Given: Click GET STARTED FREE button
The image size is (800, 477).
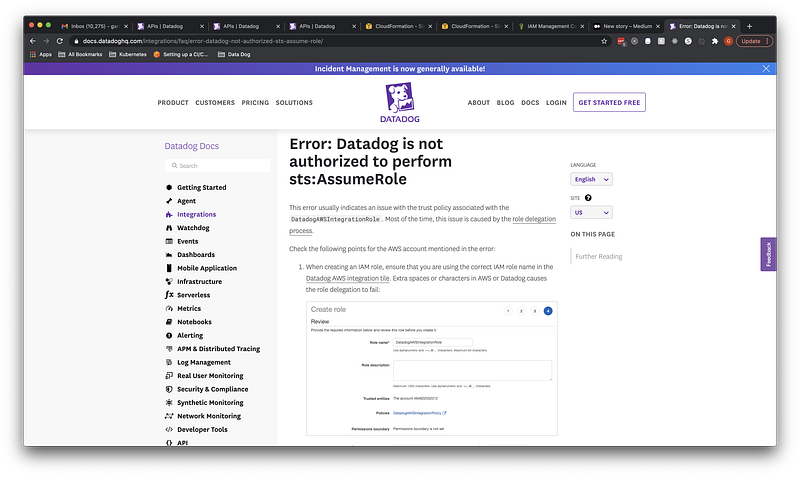Looking at the screenshot, I should 609,102.
